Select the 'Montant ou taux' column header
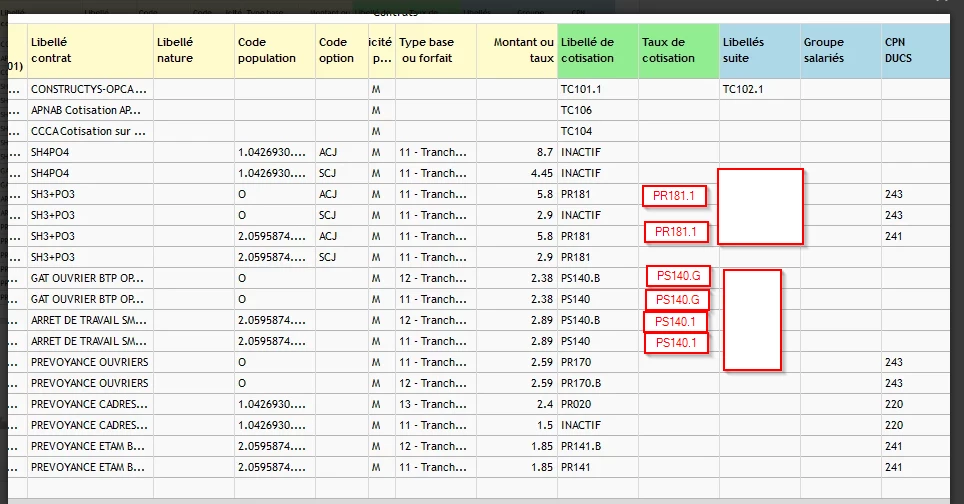Viewport: 964px width, 504px height. pos(517,50)
